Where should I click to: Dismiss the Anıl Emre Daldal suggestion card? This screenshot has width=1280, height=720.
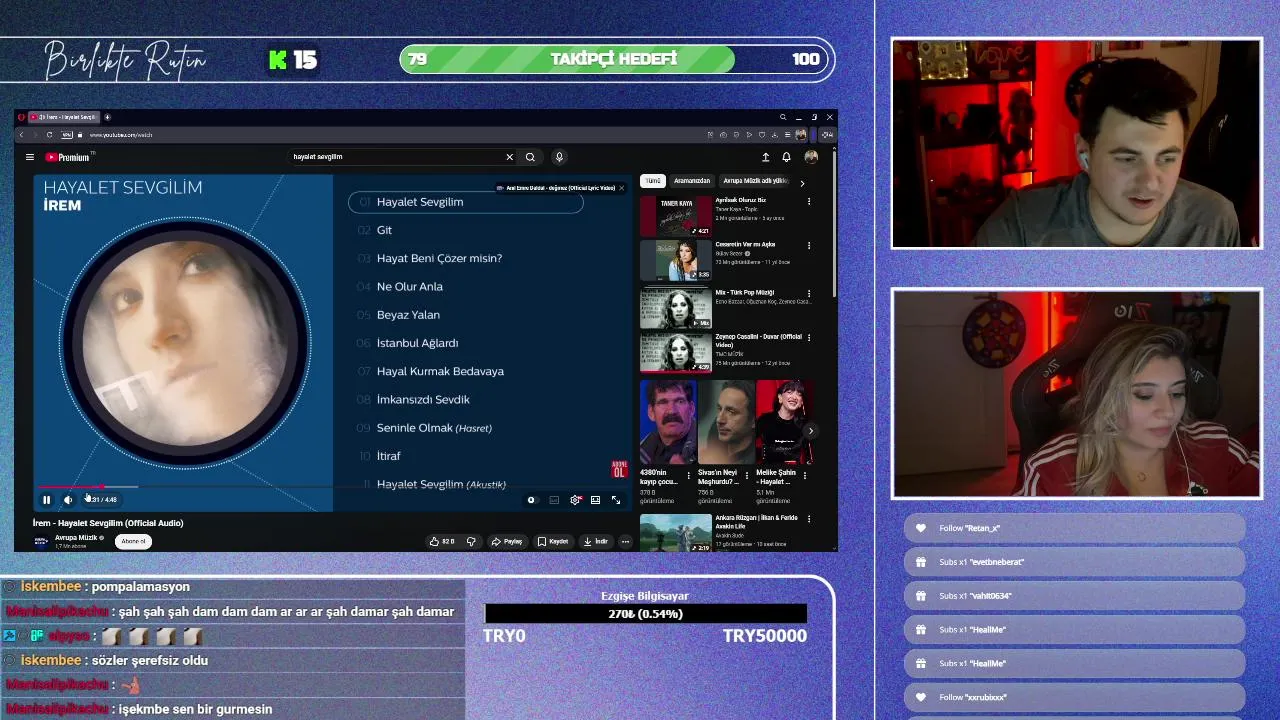(621, 188)
